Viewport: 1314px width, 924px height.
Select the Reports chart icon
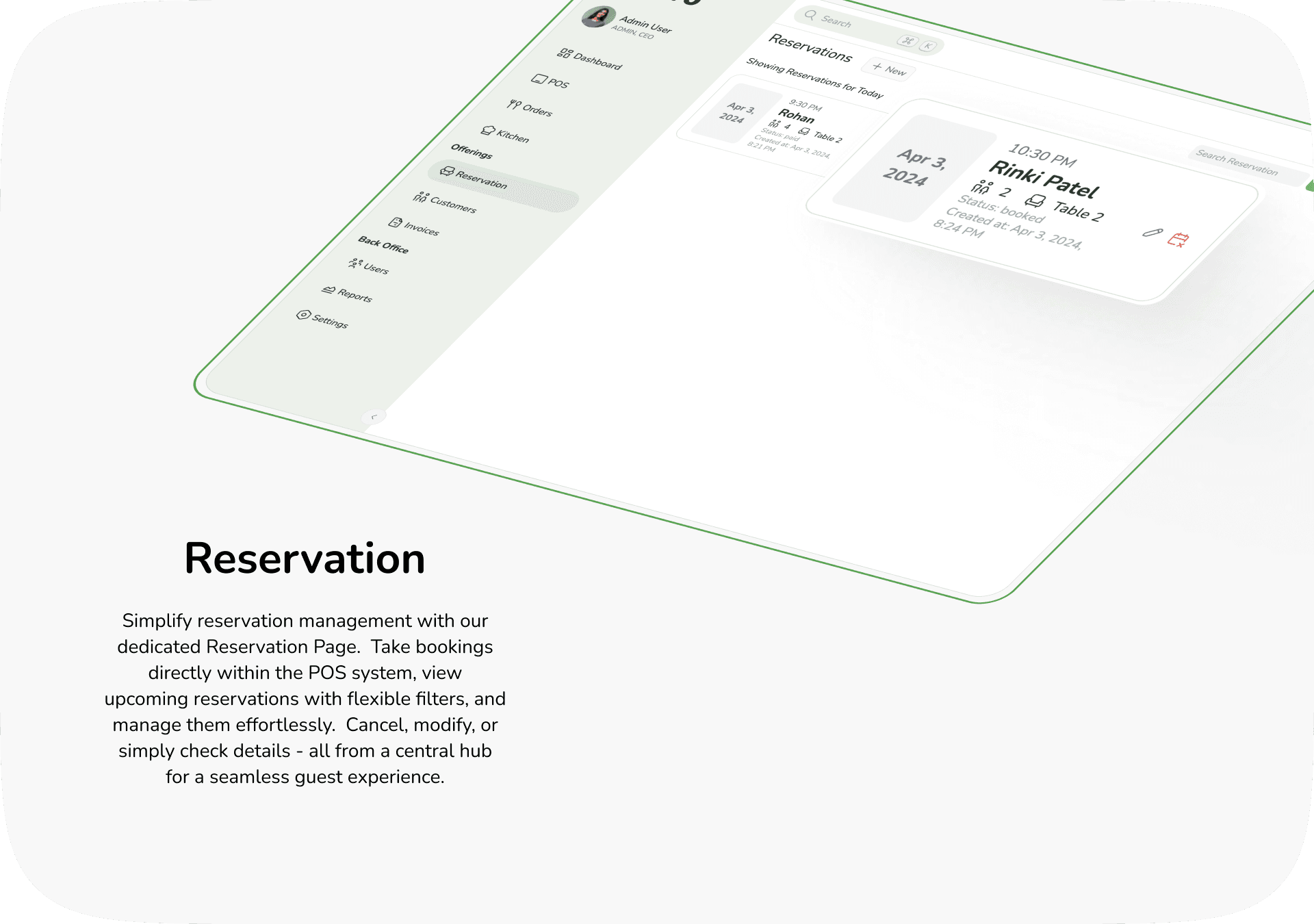pyautogui.click(x=328, y=290)
